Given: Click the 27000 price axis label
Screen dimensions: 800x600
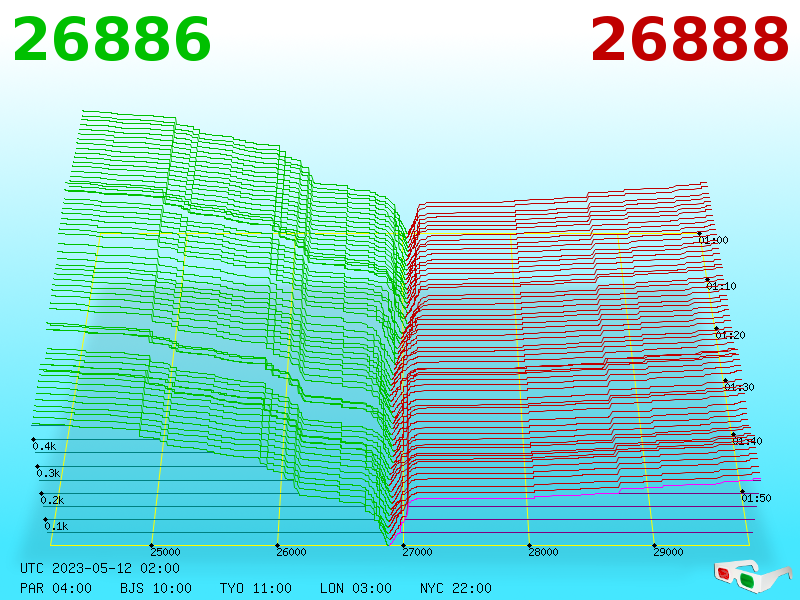Looking at the screenshot, I should coord(417,552).
